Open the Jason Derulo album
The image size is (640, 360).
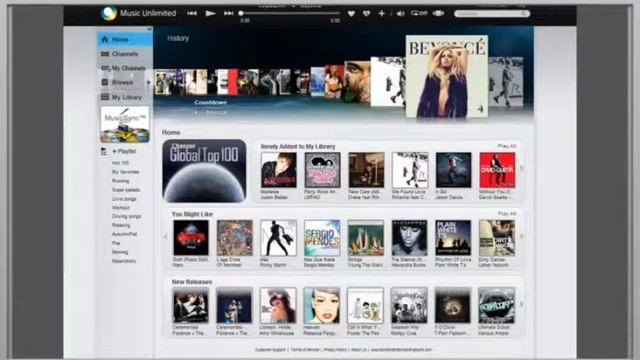(453, 170)
